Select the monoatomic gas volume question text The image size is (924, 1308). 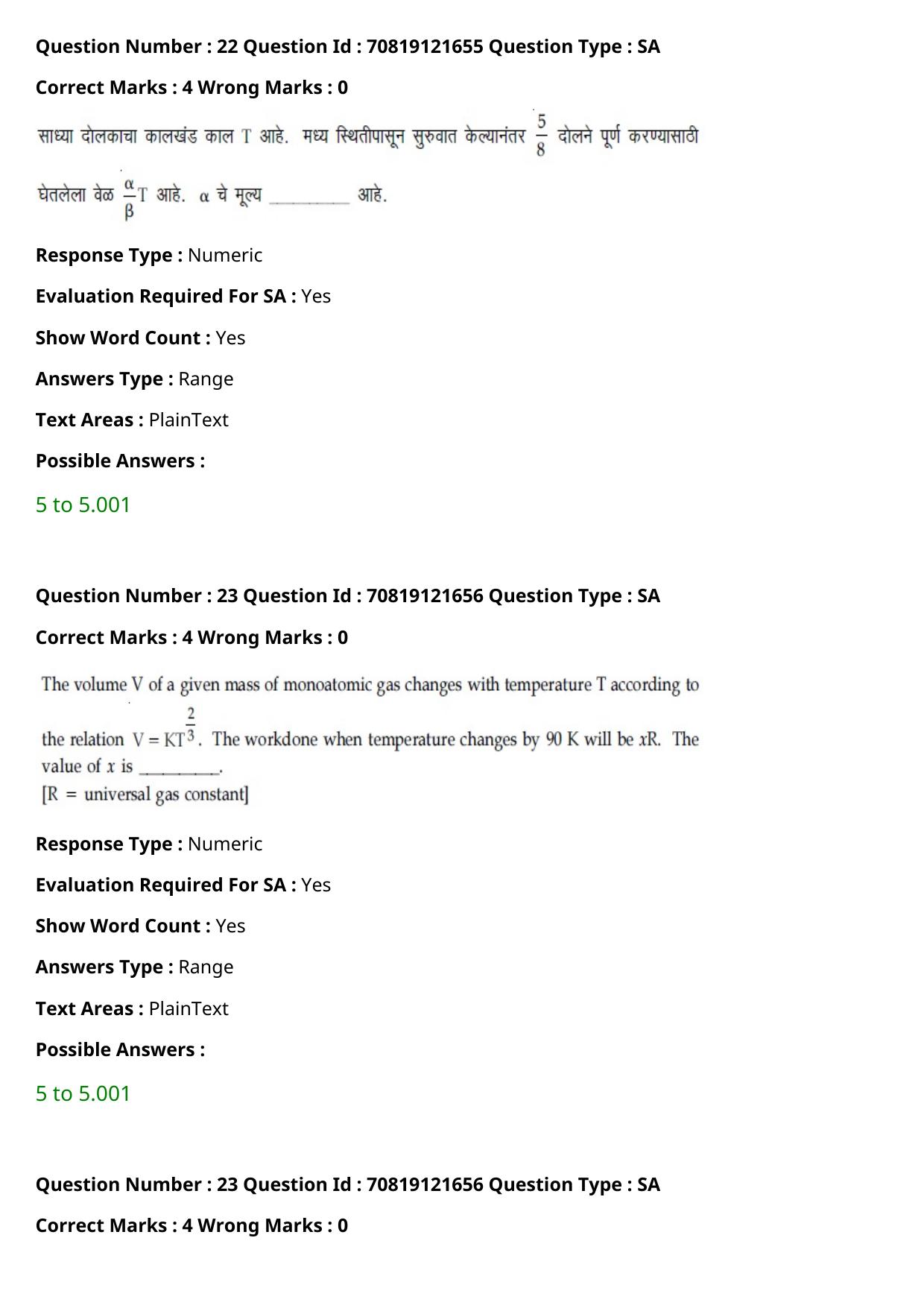point(370,739)
